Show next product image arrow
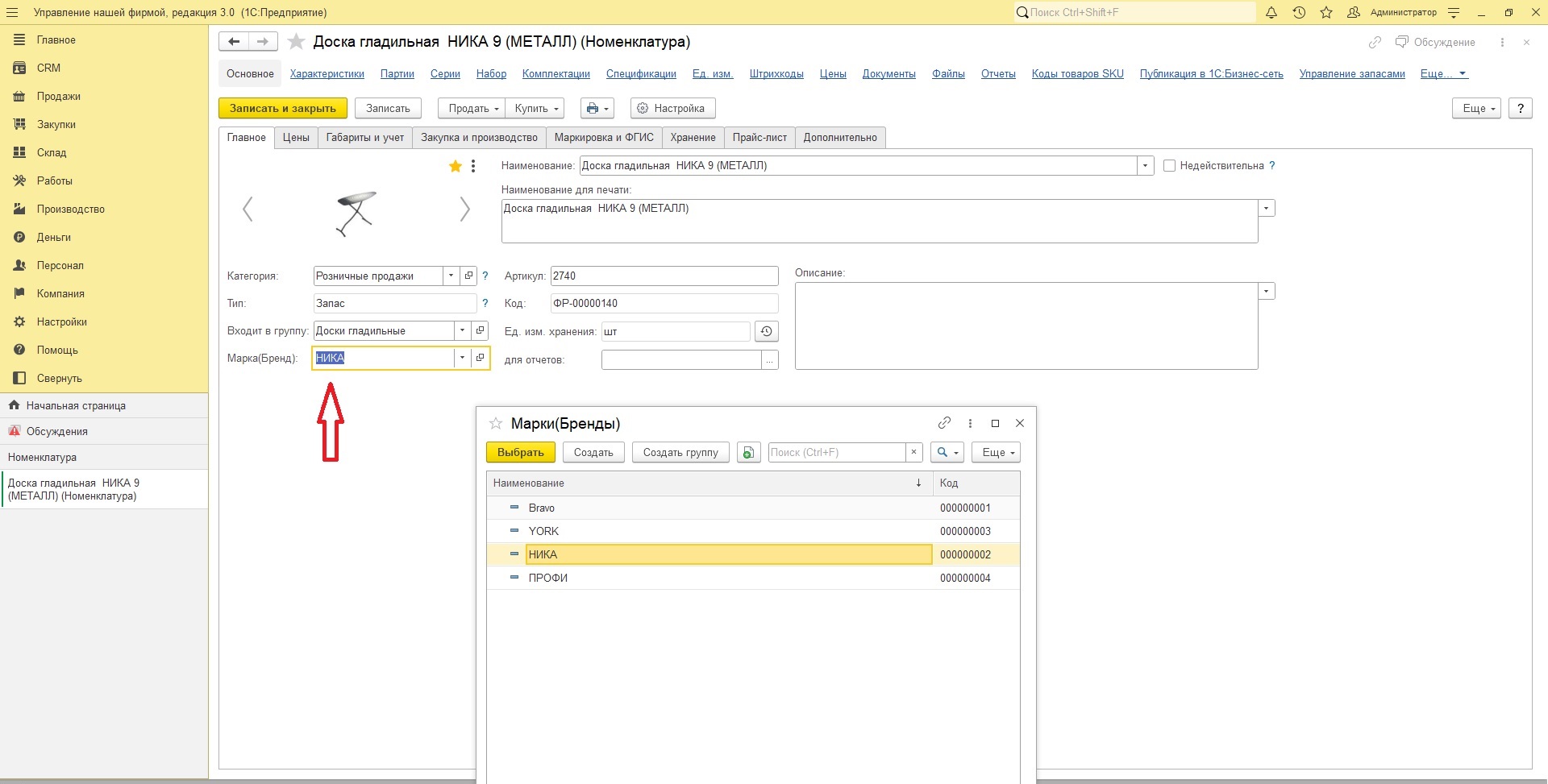 pyautogui.click(x=464, y=209)
